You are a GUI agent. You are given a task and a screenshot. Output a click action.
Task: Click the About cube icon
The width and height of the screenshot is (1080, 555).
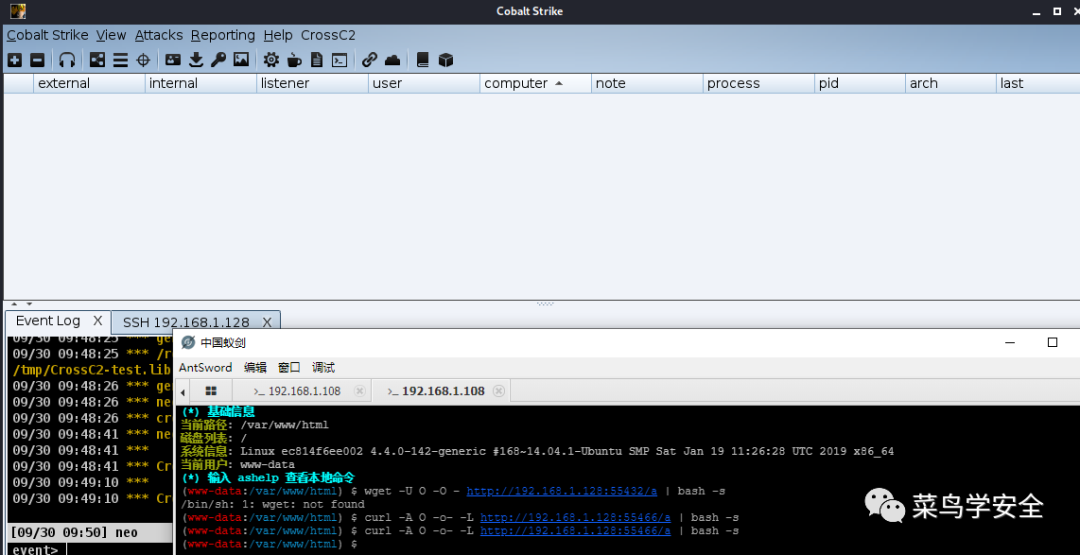tap(446, 60)
